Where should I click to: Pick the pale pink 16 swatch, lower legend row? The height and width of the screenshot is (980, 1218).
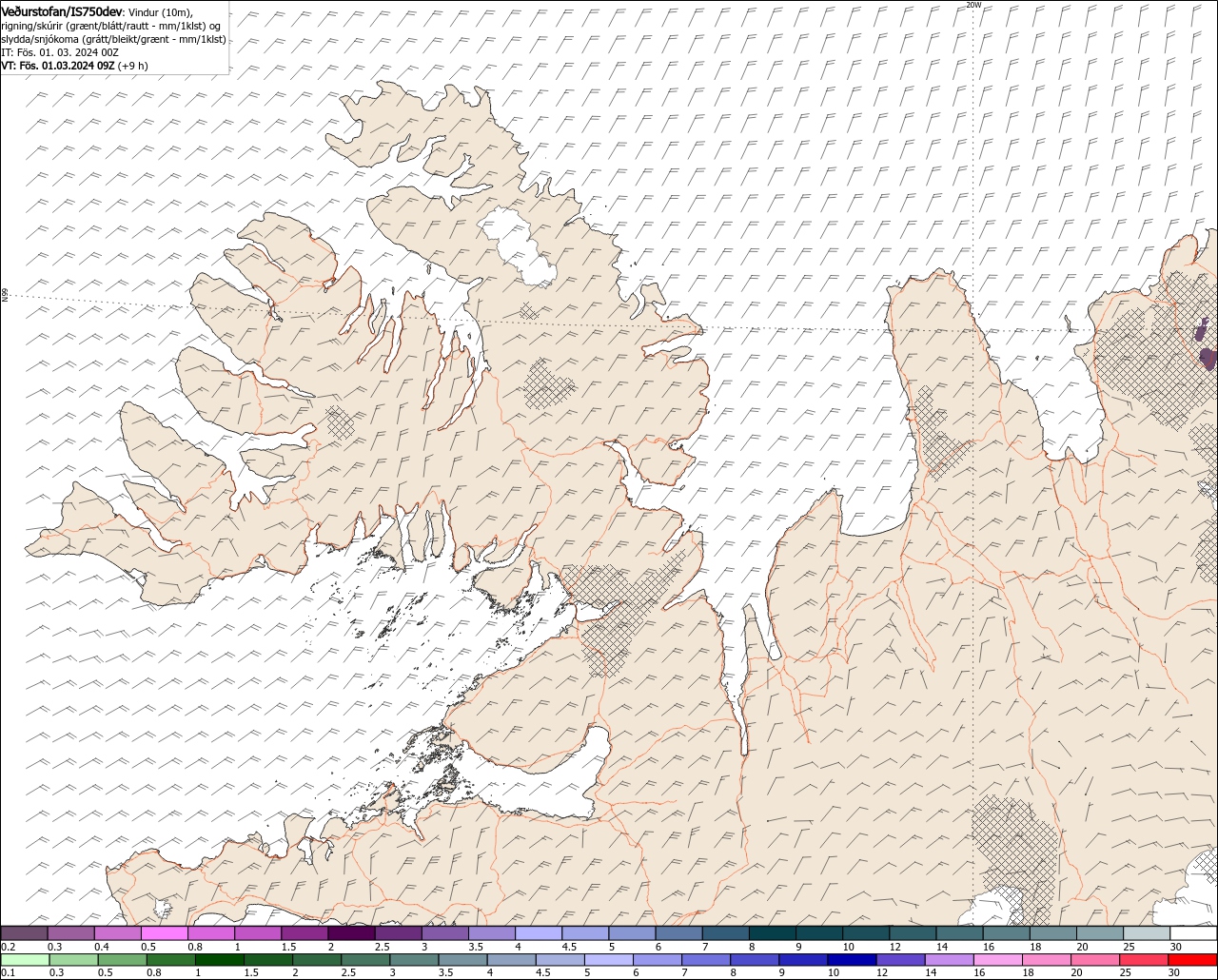998,960
